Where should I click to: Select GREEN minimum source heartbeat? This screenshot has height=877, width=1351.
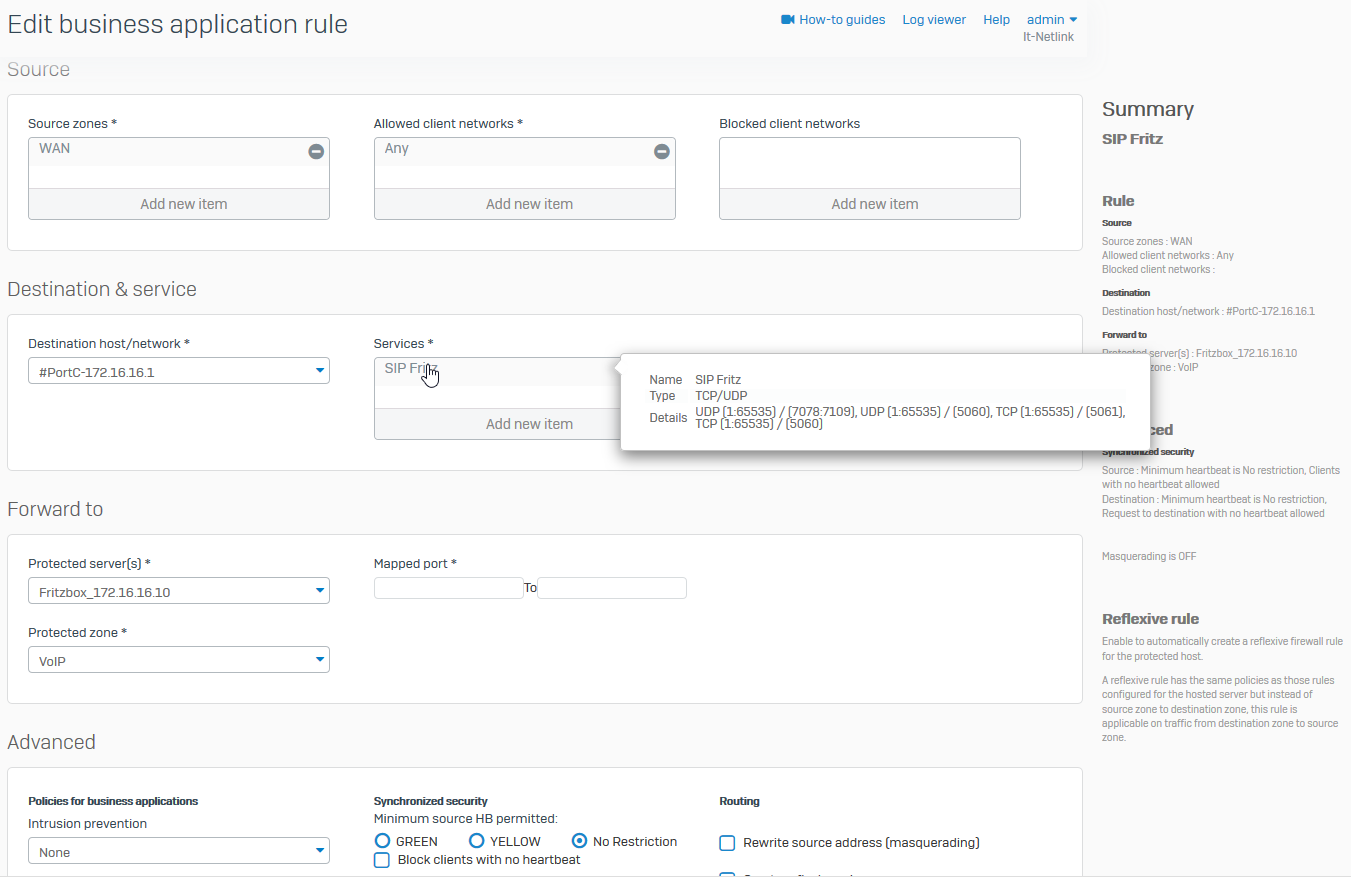pyautogui.click(x=382, y=841)
